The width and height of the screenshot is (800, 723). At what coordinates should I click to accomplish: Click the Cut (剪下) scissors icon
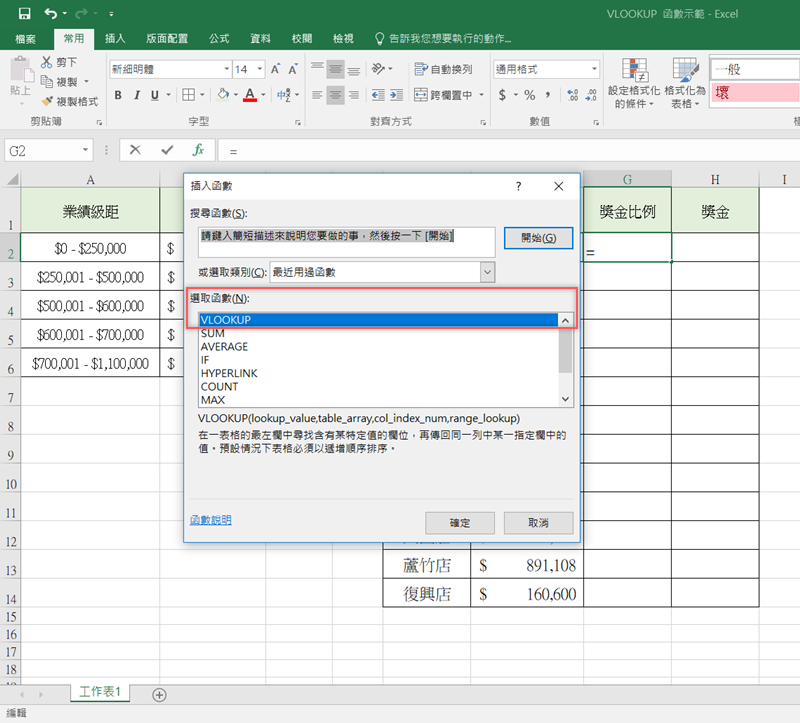48,62
